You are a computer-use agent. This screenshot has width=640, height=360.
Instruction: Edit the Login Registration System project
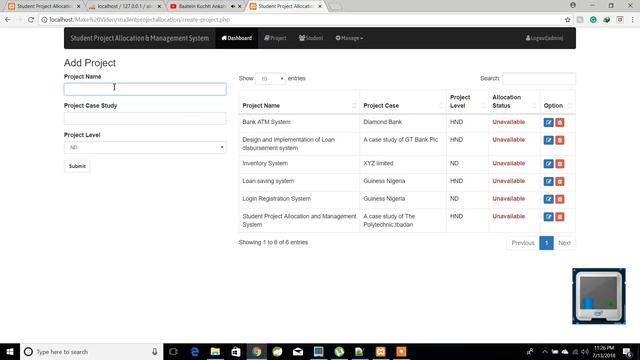click(x=548, y=199)
